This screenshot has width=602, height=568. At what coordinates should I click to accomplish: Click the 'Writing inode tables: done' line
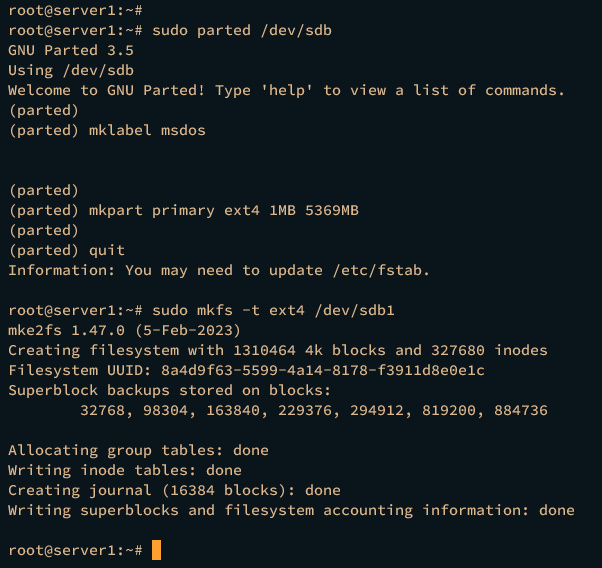point(125,470)
